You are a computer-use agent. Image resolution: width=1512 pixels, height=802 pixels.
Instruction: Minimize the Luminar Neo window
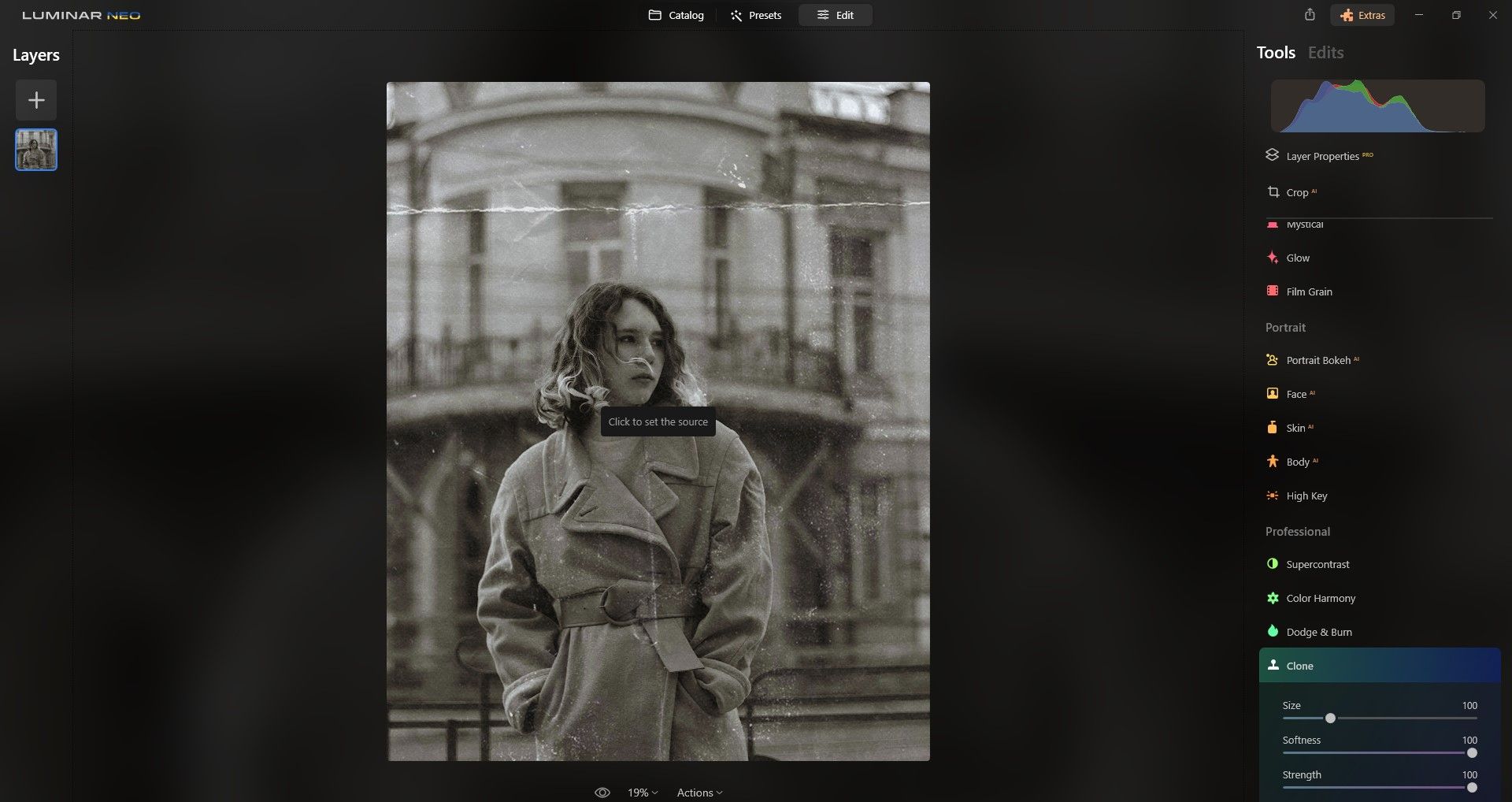[1419, 15]
